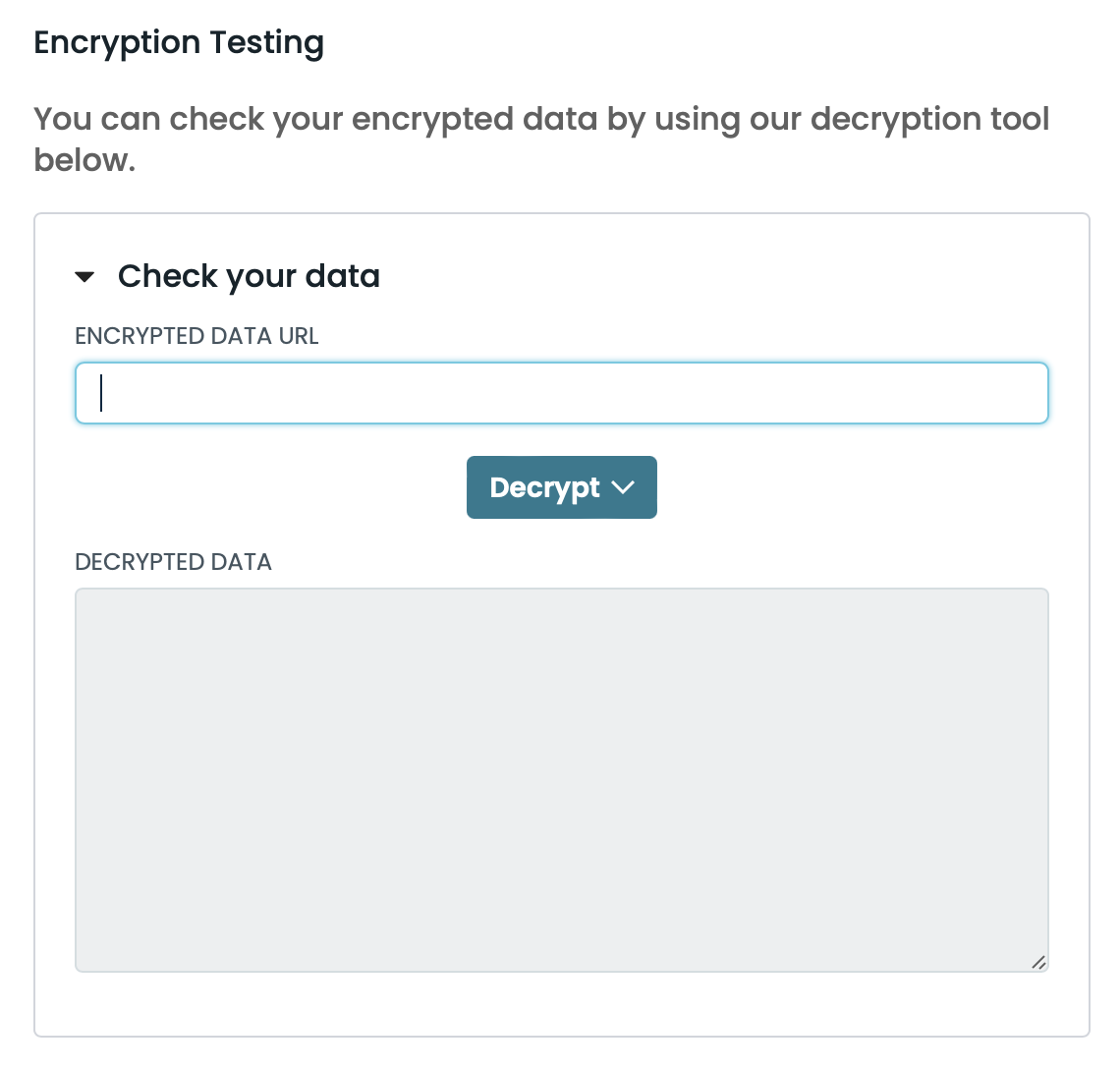This screenshot has height=1071, width=1120.
Task: Click the word 'below.' in the description
Action: [x=84, y=160]
